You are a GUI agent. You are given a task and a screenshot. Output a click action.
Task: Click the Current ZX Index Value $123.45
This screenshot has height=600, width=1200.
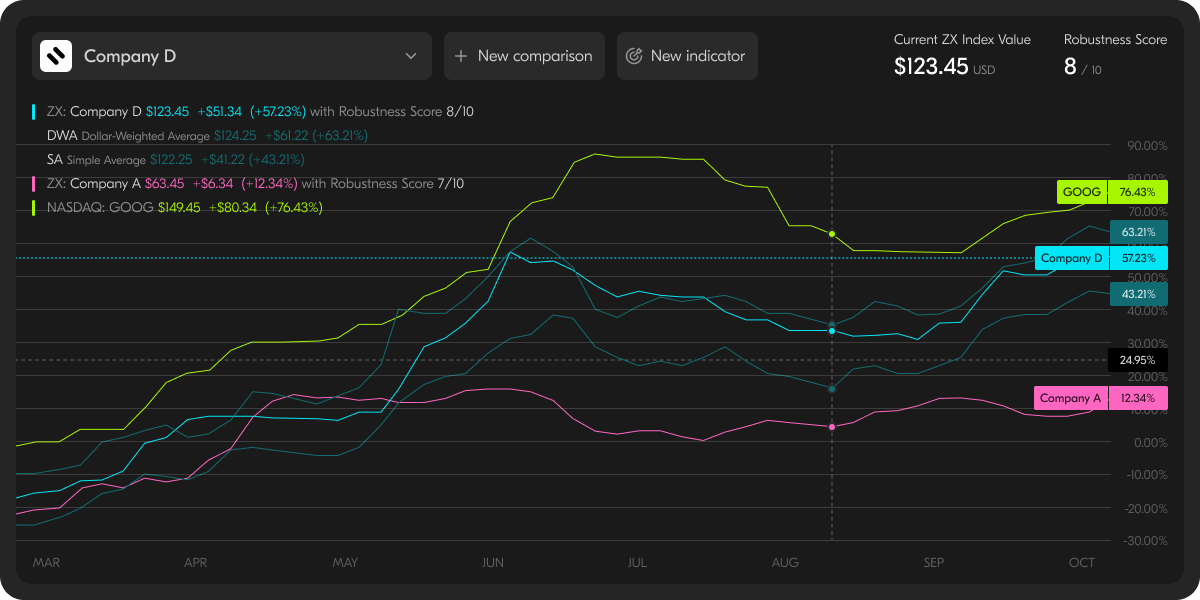(x=945, y=67)
